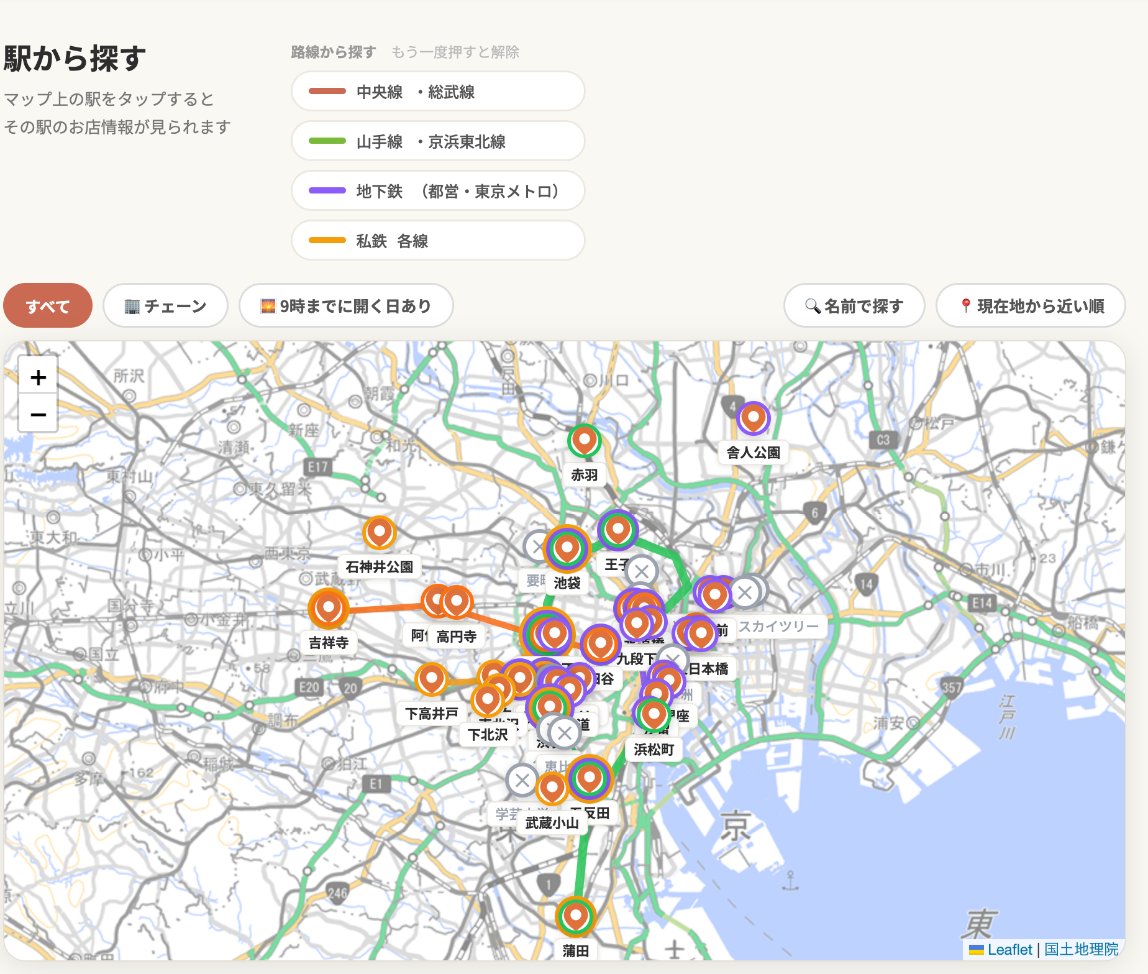The width and height of the screenshot is (1148, 974).
Task: Click the 浜松町 station label
Action: (x=654, y=749)
